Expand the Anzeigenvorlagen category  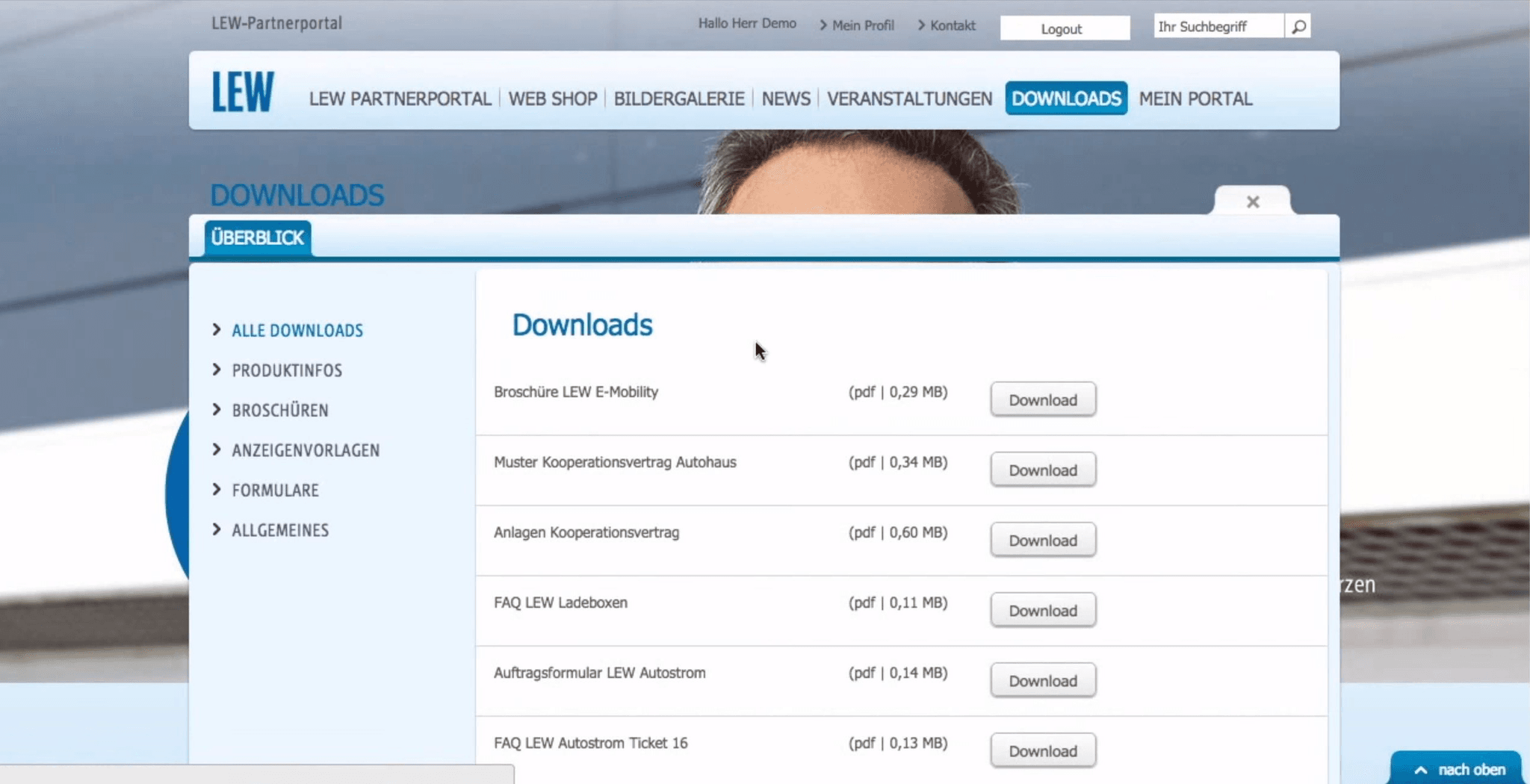[x=305, y=450]
